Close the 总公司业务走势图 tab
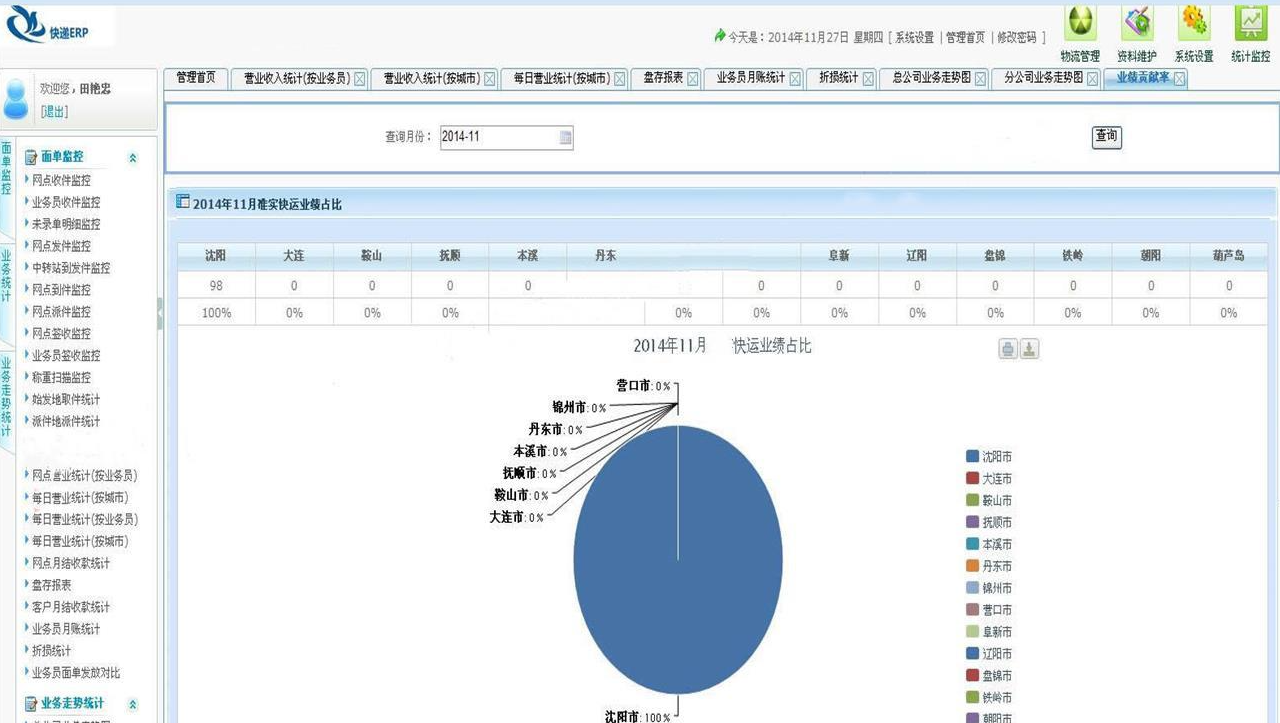Screen dimensions: 1280x723 click(980, 79)
